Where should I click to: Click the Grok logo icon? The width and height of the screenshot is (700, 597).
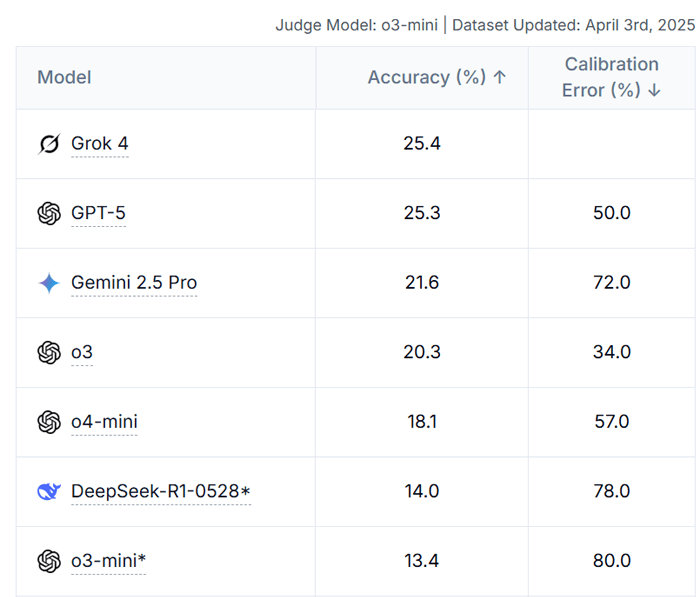coord(49,144)
